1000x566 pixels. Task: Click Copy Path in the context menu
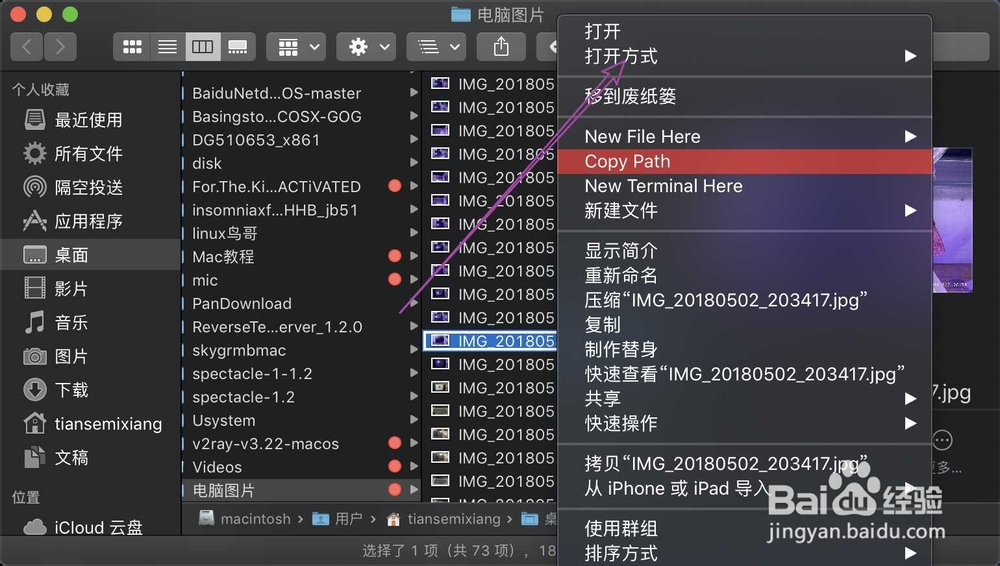744,161
